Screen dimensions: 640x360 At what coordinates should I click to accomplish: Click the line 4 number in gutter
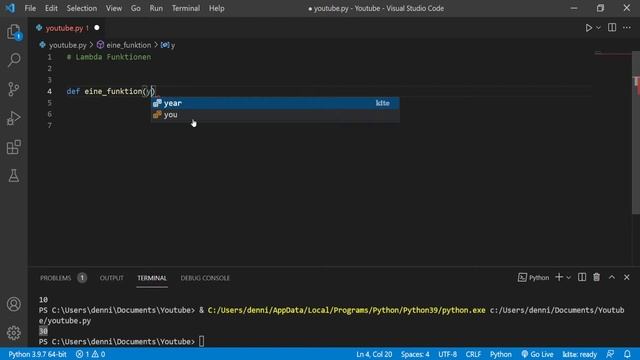(49, 91)
